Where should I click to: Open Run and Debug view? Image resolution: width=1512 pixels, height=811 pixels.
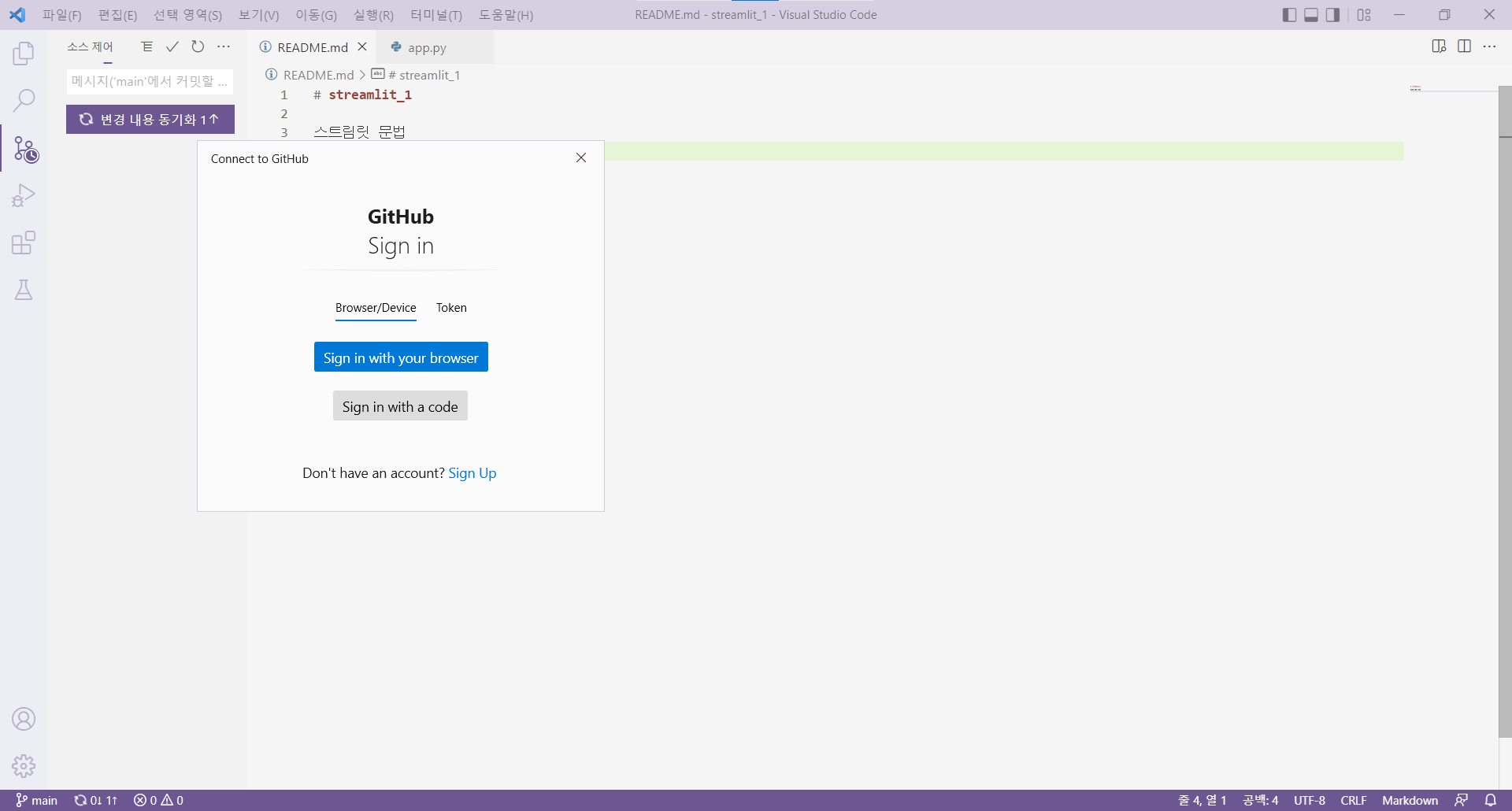coord(24,195)
